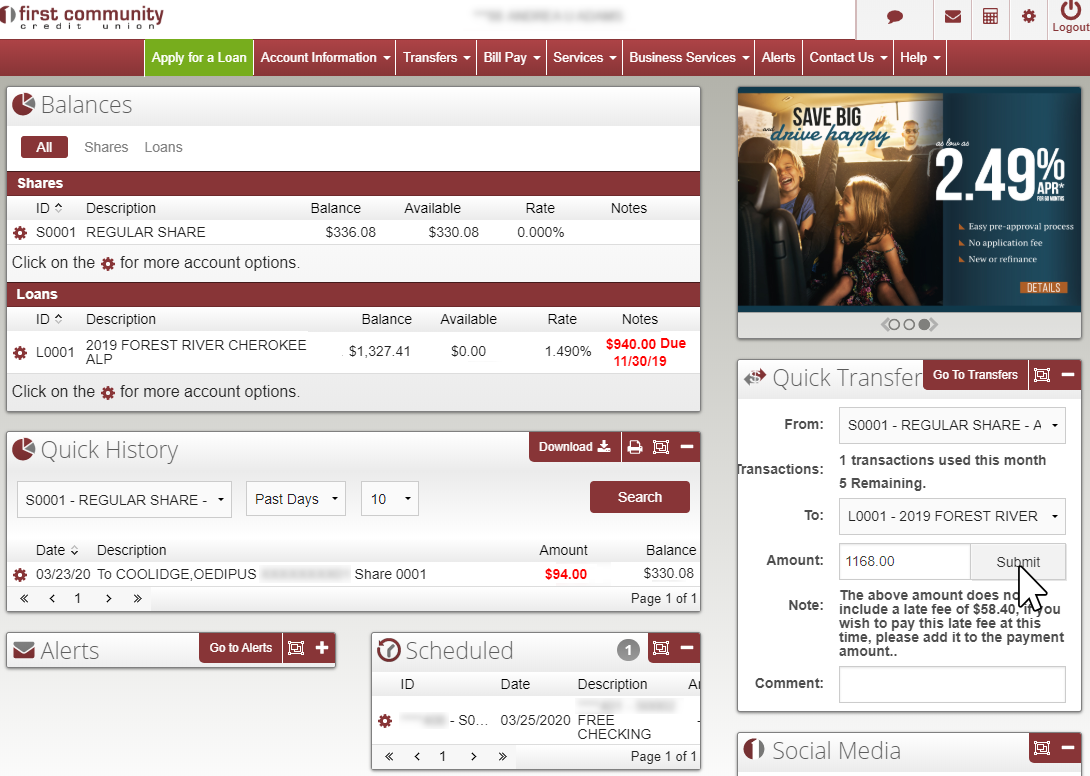Sort Loans table by ID
Screen dimensions: 1090x776
pyautogui.click(x=49, y=319)
